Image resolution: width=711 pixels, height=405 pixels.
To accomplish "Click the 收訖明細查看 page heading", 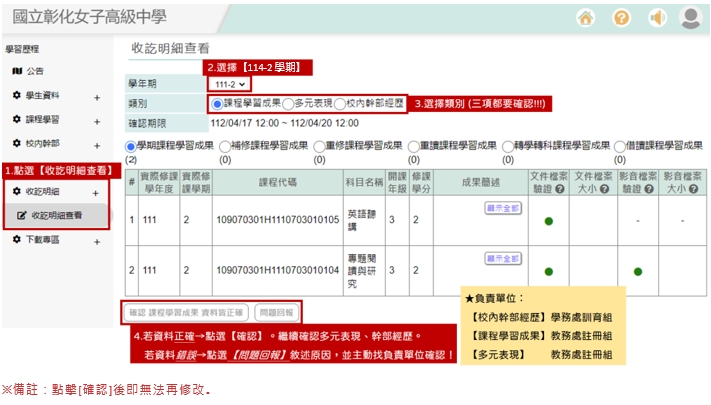I will click(170, 48).
